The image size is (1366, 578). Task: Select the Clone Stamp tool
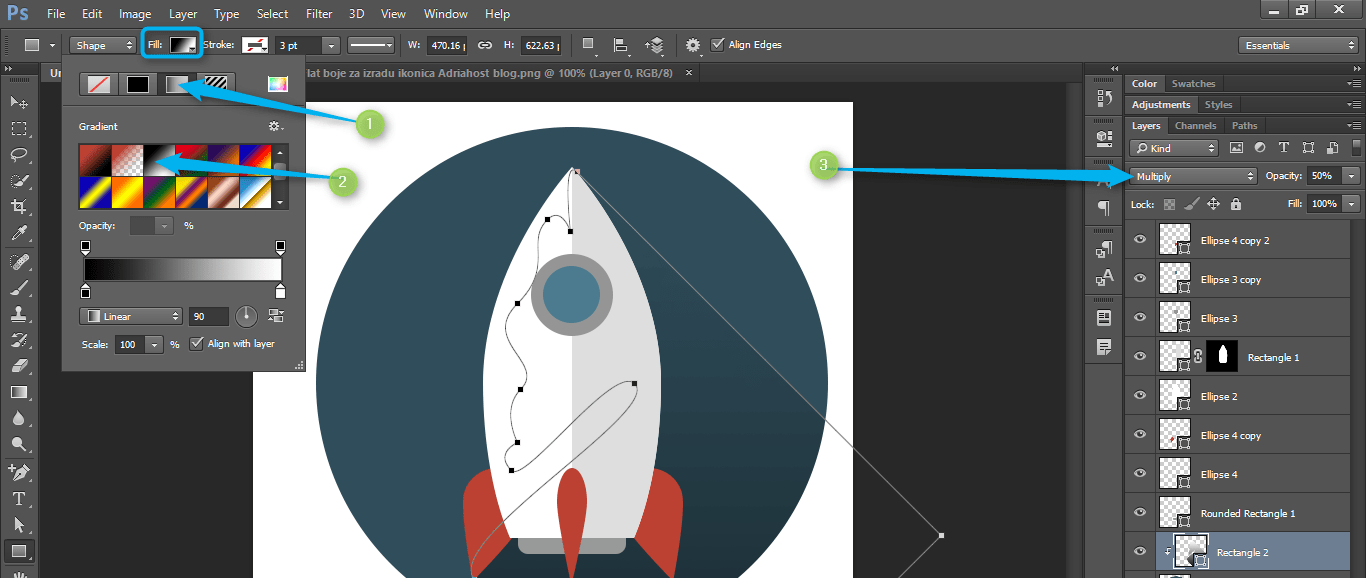pyautogui.click(x=18, y=313)
